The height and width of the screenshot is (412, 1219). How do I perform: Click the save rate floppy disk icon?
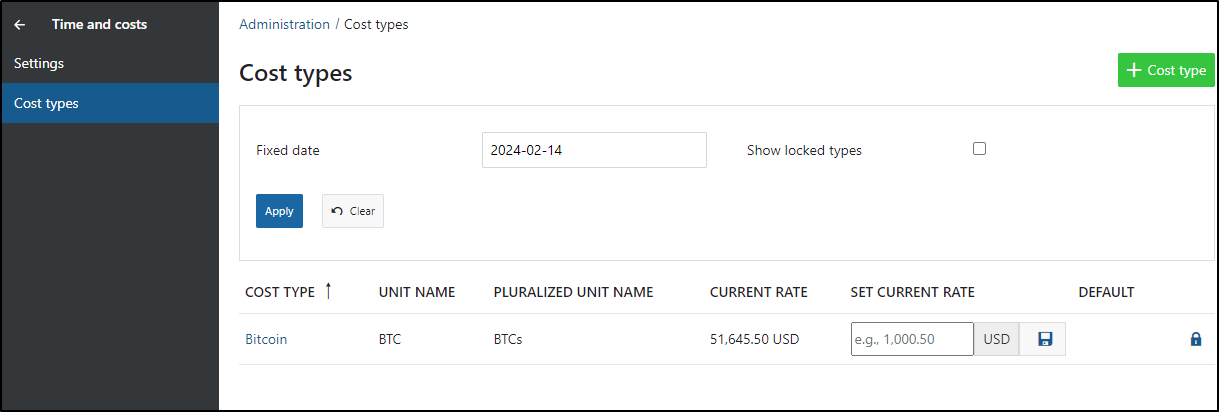click(x=1045, y=339)
